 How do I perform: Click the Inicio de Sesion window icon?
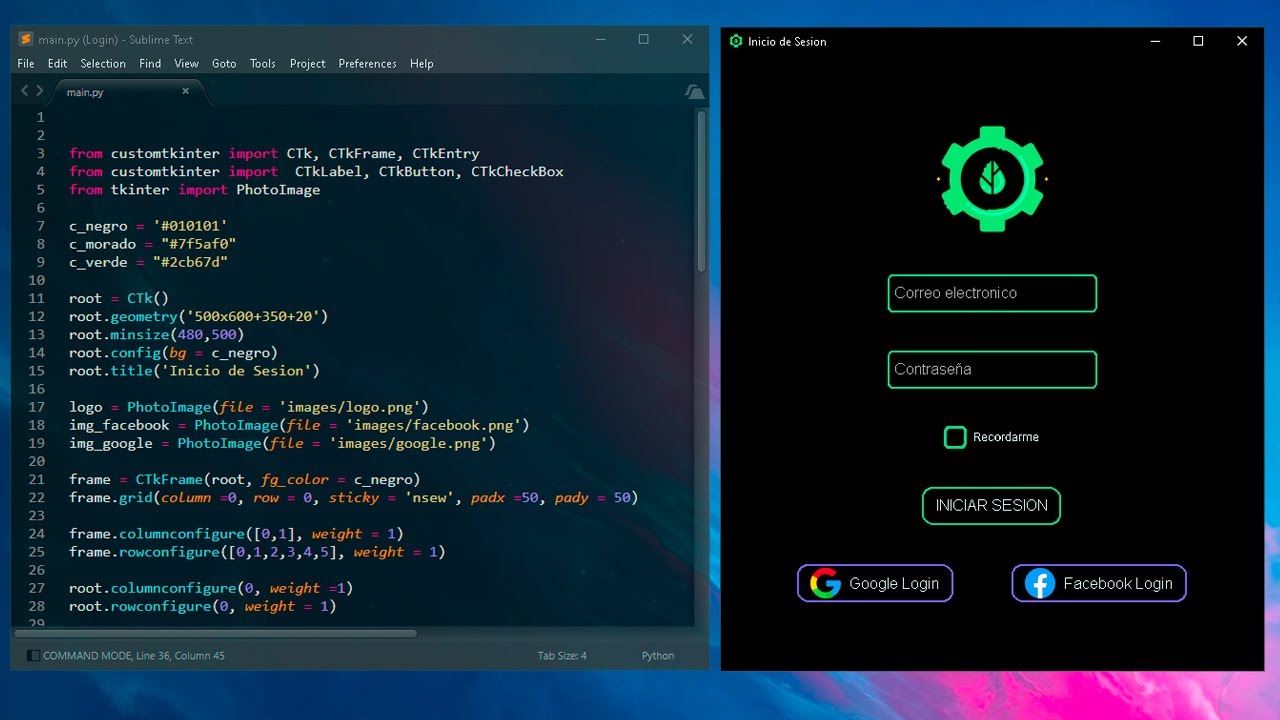pos(736,41)
